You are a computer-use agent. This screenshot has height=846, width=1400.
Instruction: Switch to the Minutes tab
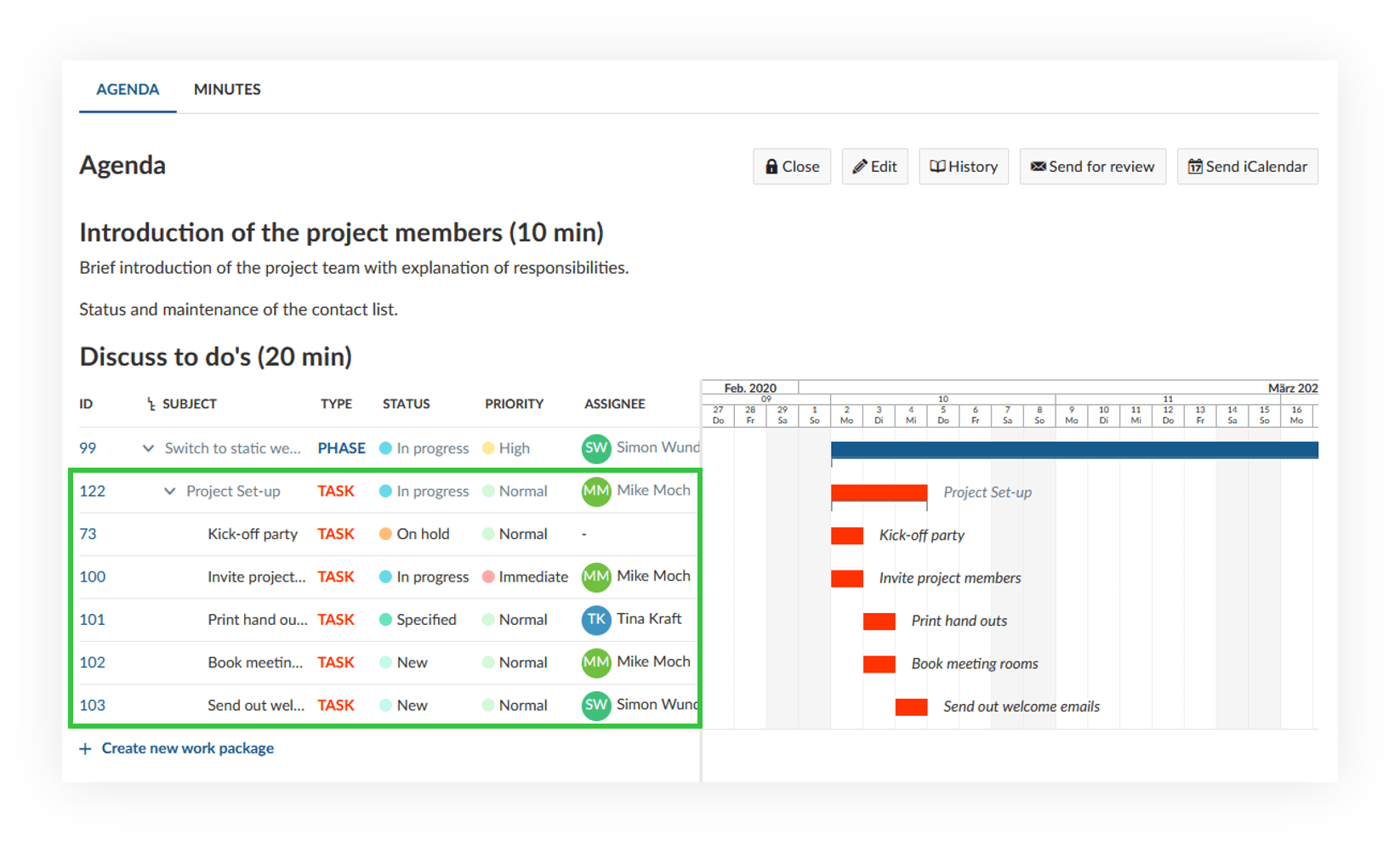tap(227, 89)
